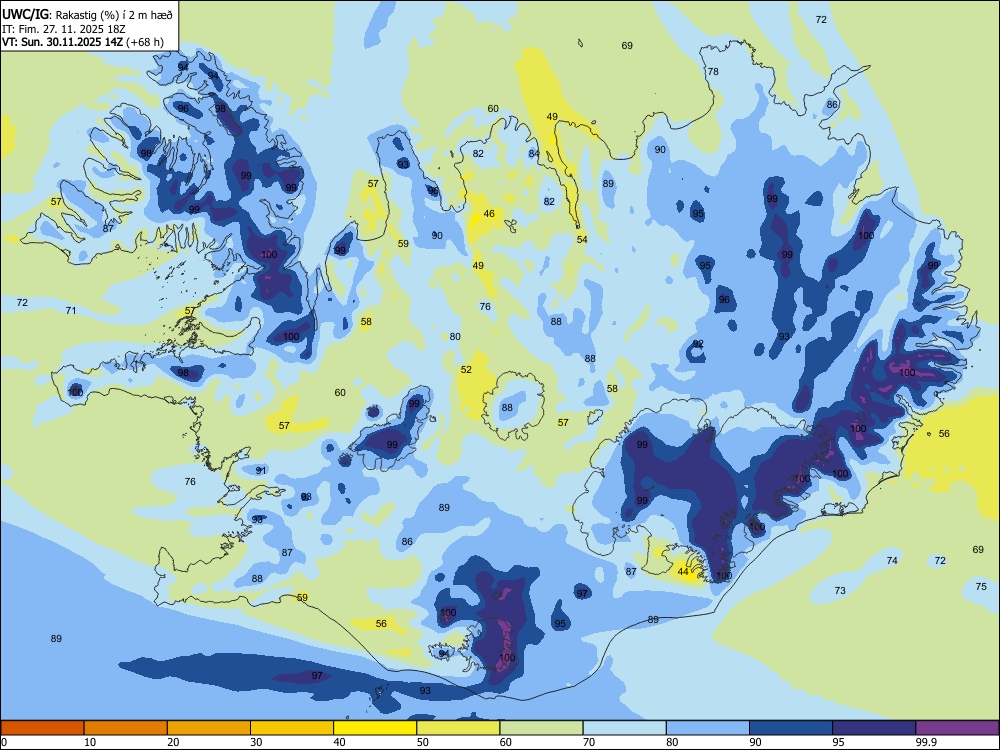Click the '40' label on the legend scale
The height and width of the screenshot is (750, 1000).
pyautogui.click(x=339, y=742)
